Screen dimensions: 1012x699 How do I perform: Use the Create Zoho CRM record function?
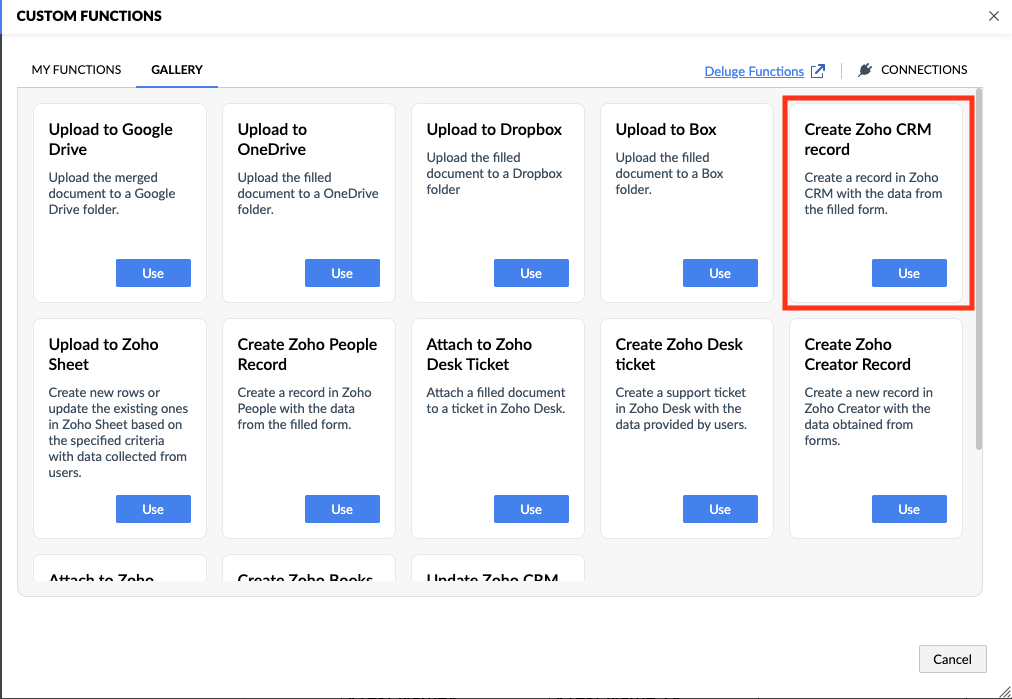click(x=909, y=273)
